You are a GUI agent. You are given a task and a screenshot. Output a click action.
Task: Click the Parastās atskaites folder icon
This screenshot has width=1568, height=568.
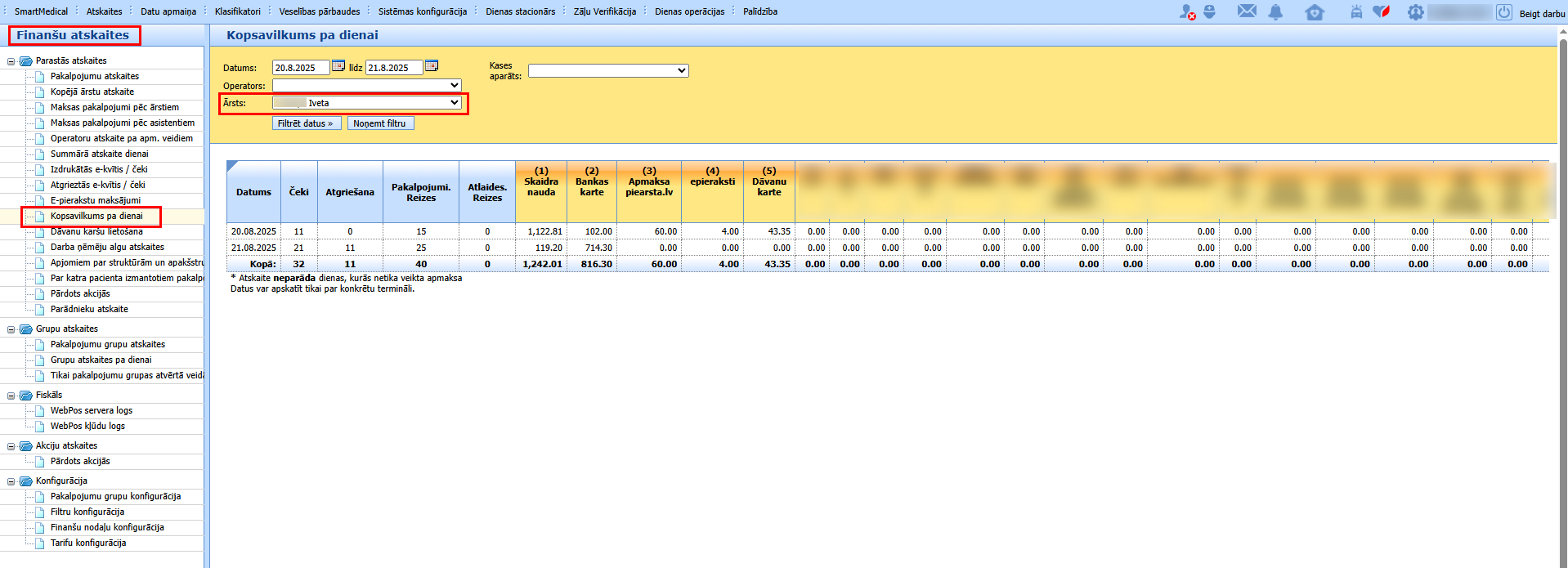tap(26, 60)
